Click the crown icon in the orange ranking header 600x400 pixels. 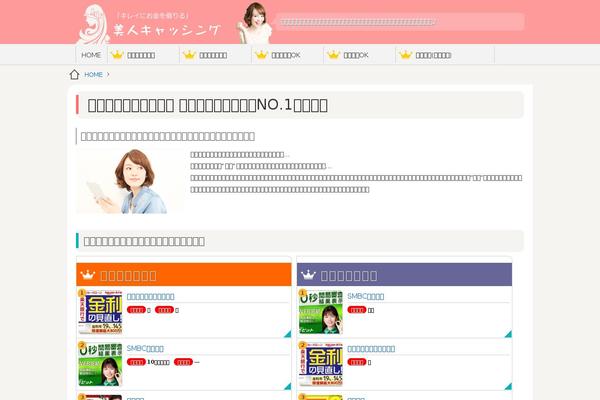coord(88,274)
